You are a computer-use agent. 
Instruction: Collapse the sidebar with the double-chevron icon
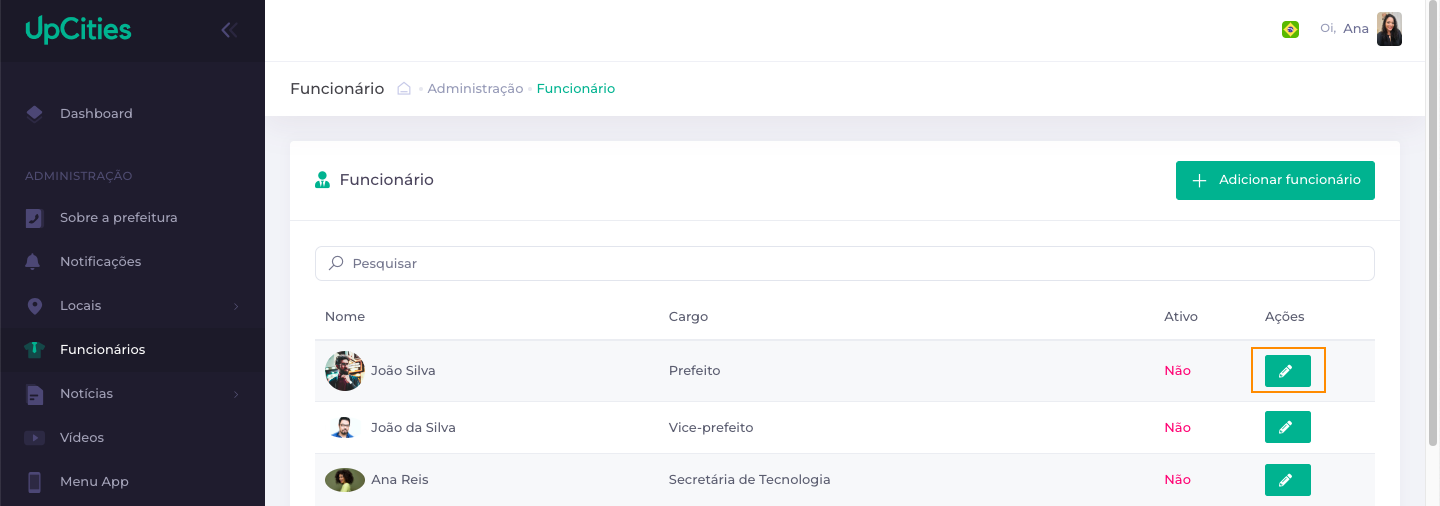pos(229,30)
